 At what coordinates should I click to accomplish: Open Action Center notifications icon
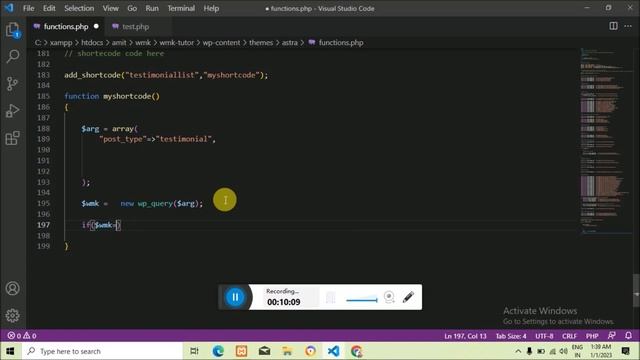point(625,351)
